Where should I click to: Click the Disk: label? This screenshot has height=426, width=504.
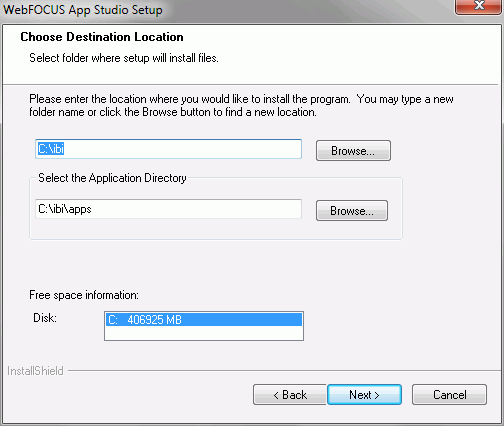click(45, 318)
